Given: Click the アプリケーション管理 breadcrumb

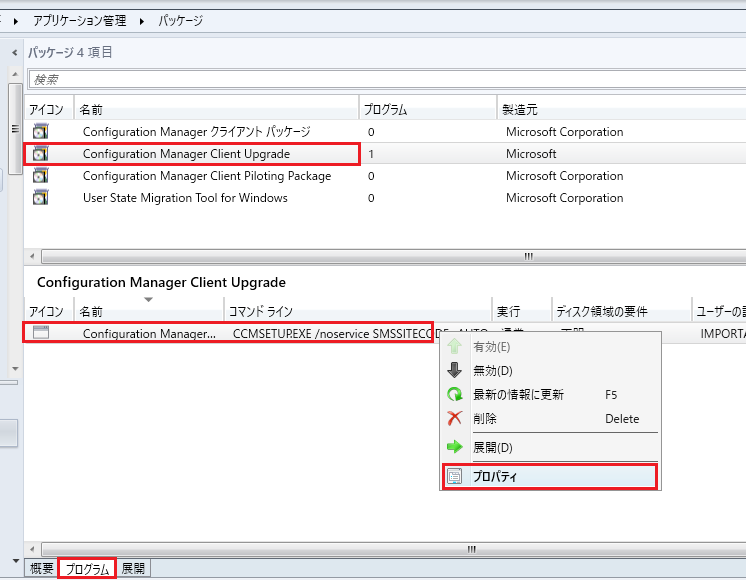Looking at the screenshot, I should click(x=79, y=20).
